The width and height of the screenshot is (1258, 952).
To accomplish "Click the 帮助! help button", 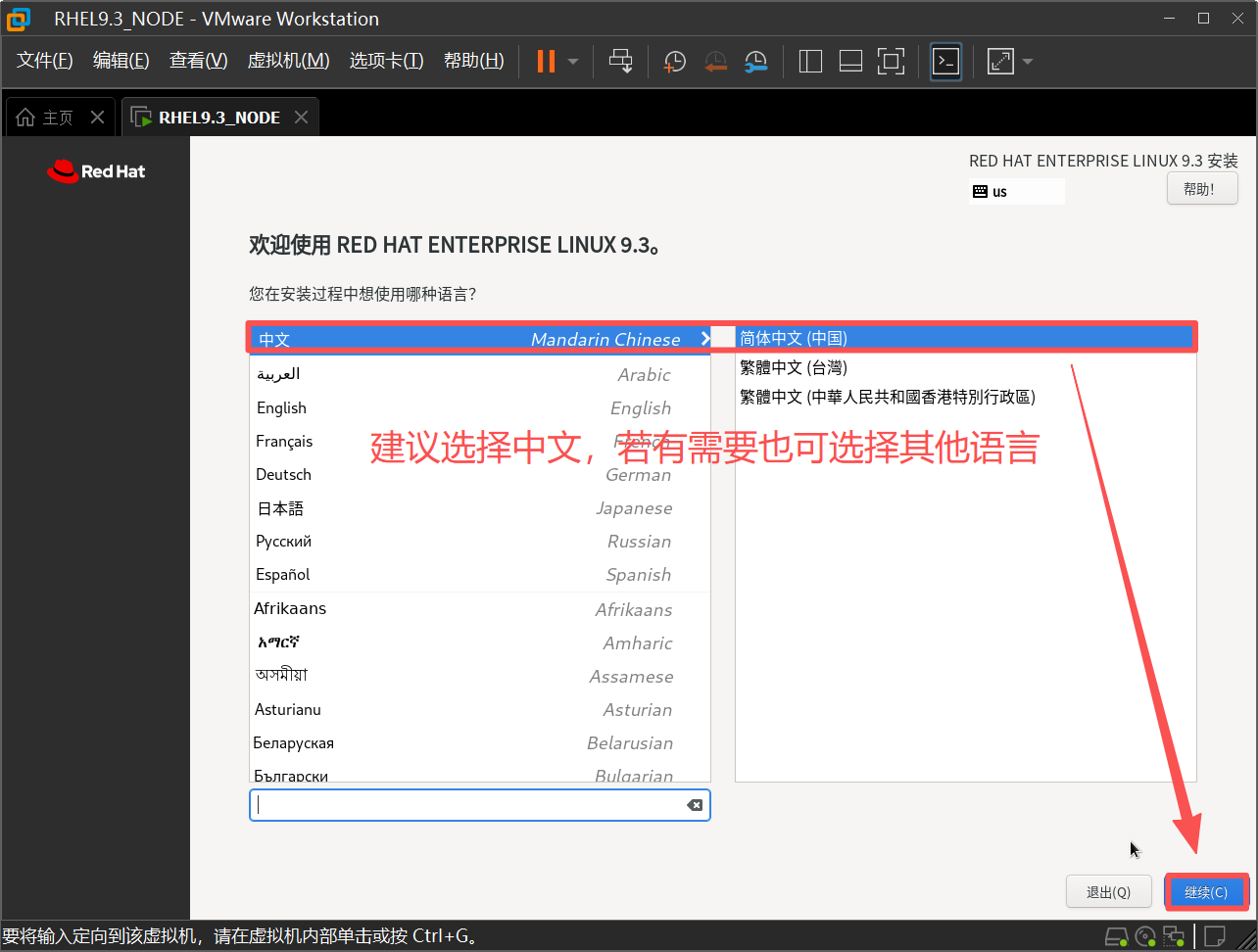I will 1202,189.
